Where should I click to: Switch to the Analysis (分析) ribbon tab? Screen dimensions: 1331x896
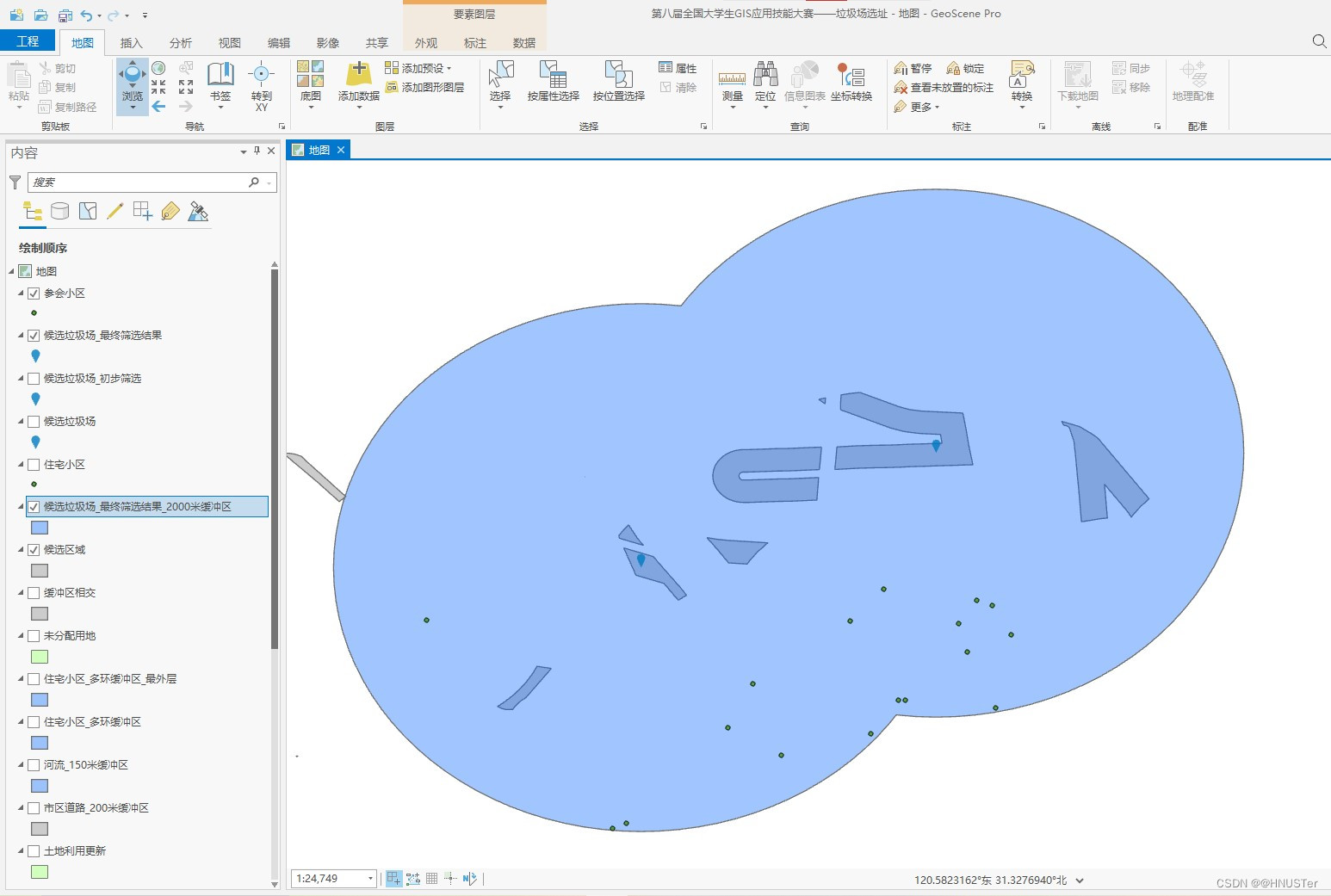[x=181, y=42]
